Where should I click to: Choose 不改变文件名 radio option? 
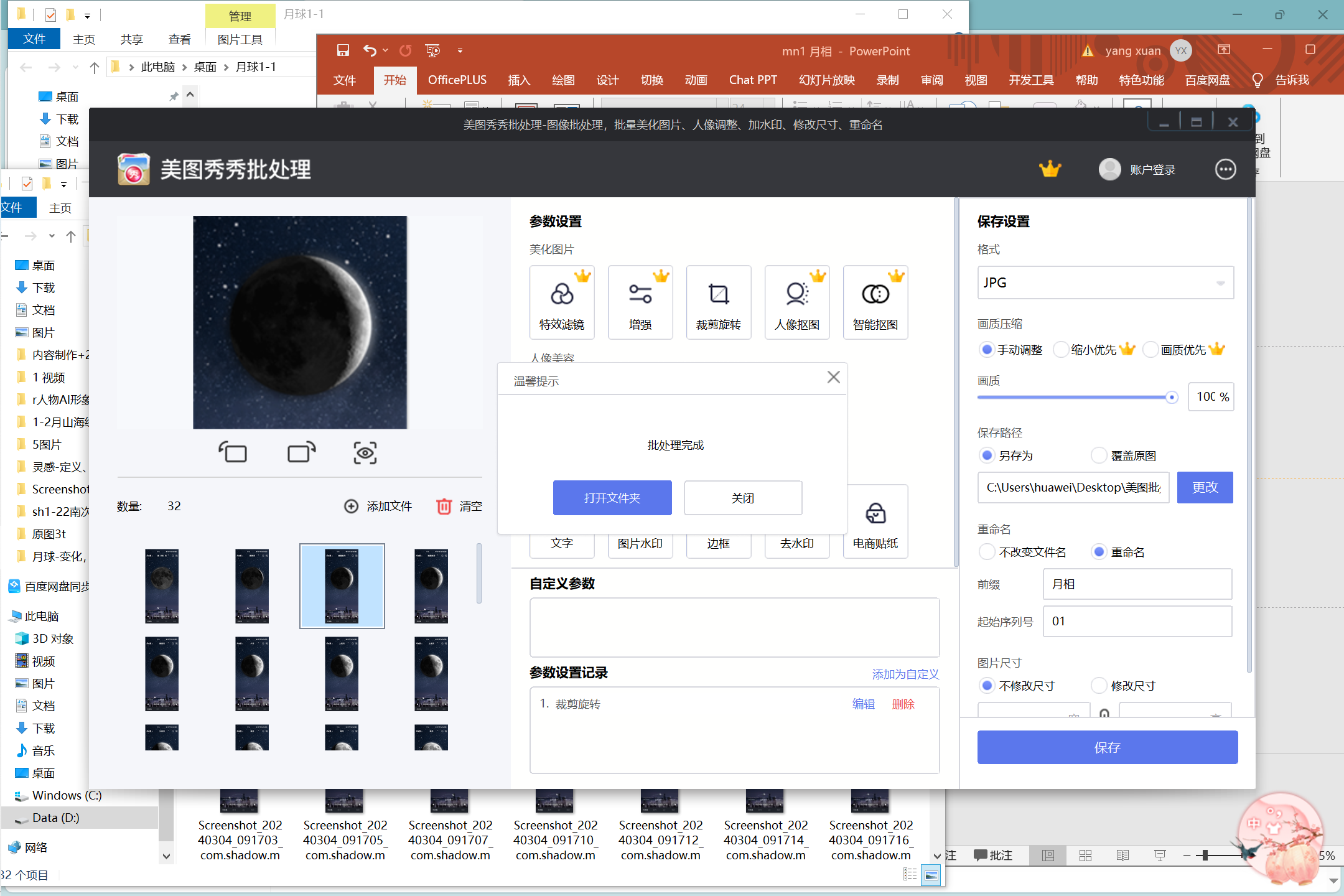pos(987,552)
